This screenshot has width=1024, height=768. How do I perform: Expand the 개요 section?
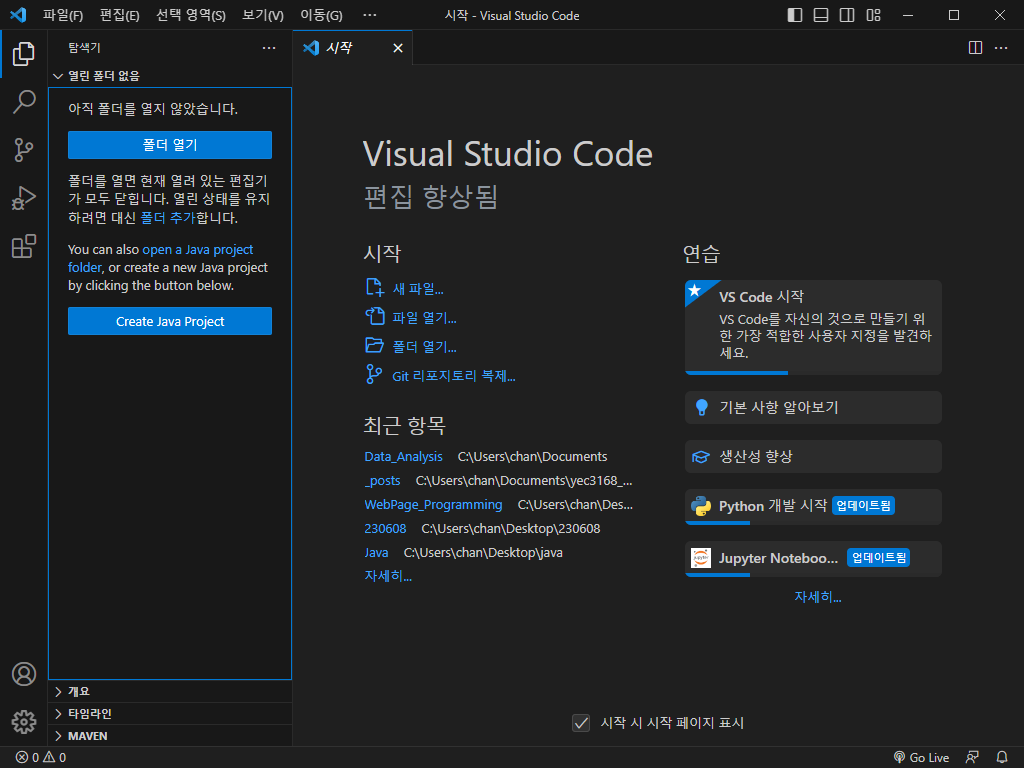[x=170, y=692]
